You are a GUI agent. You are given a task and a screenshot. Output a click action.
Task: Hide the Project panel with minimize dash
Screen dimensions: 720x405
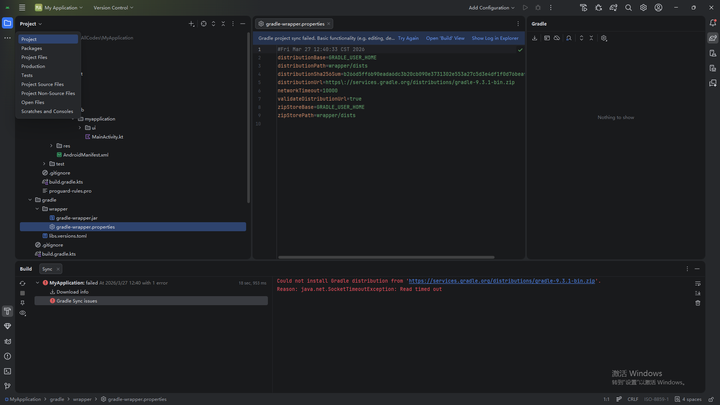(242, 23)
